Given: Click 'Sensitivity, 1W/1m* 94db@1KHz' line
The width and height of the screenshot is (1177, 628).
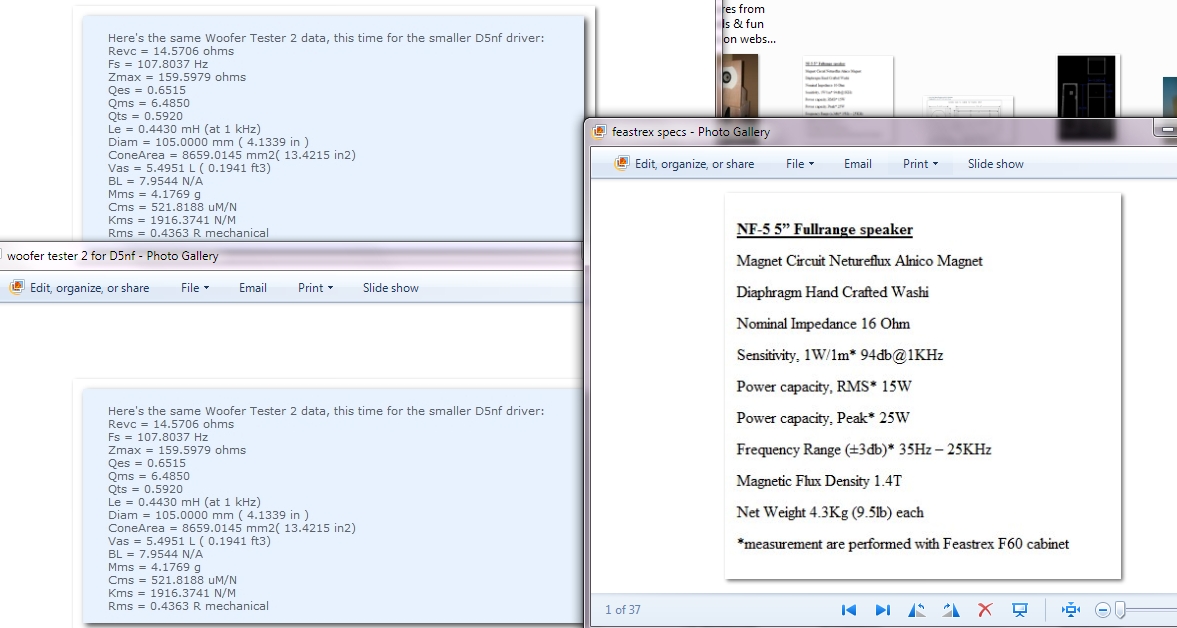Looking at the screenshot, I should point(839,355).
